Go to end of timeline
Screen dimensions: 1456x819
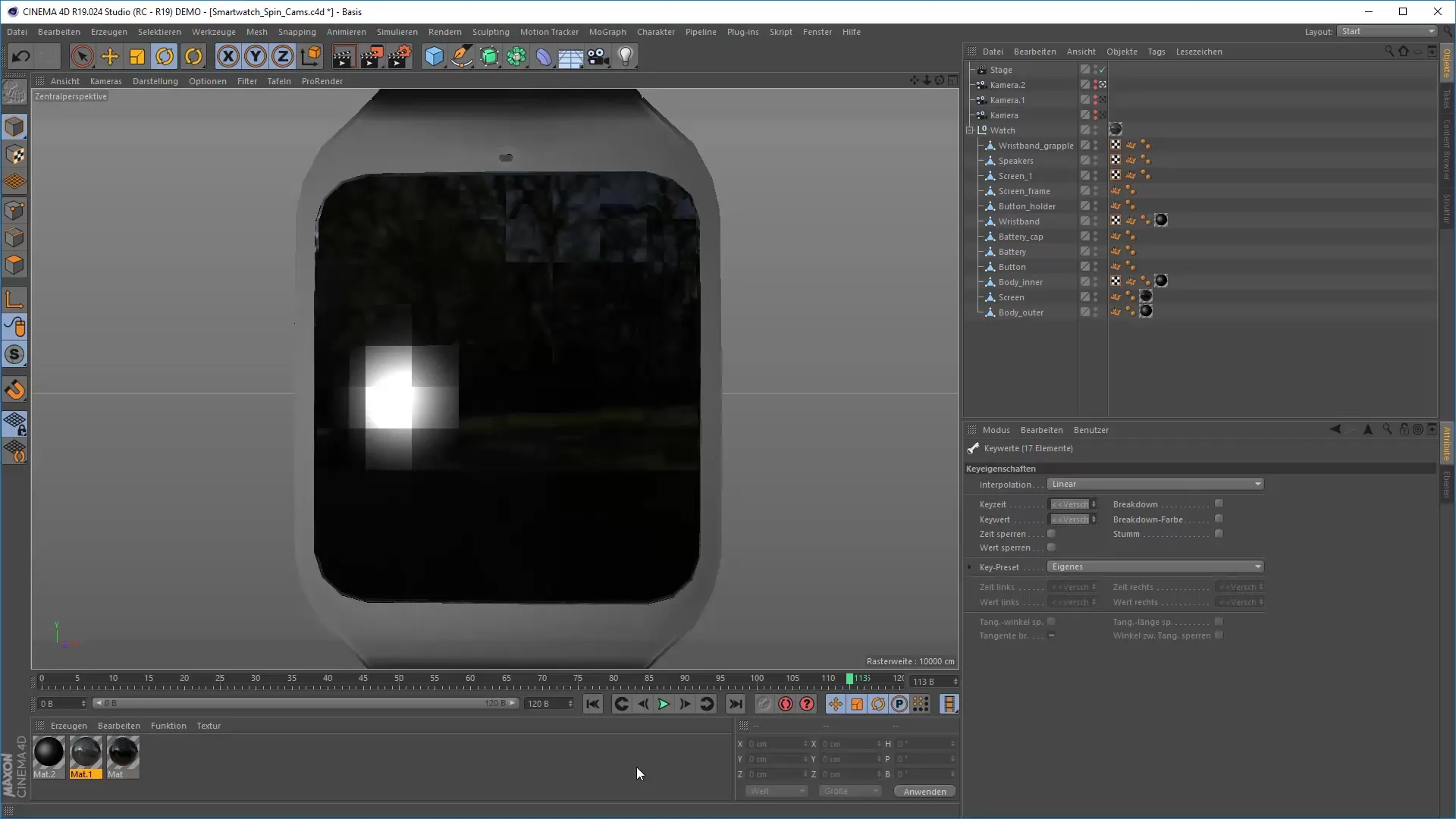[x=736, y=704]
